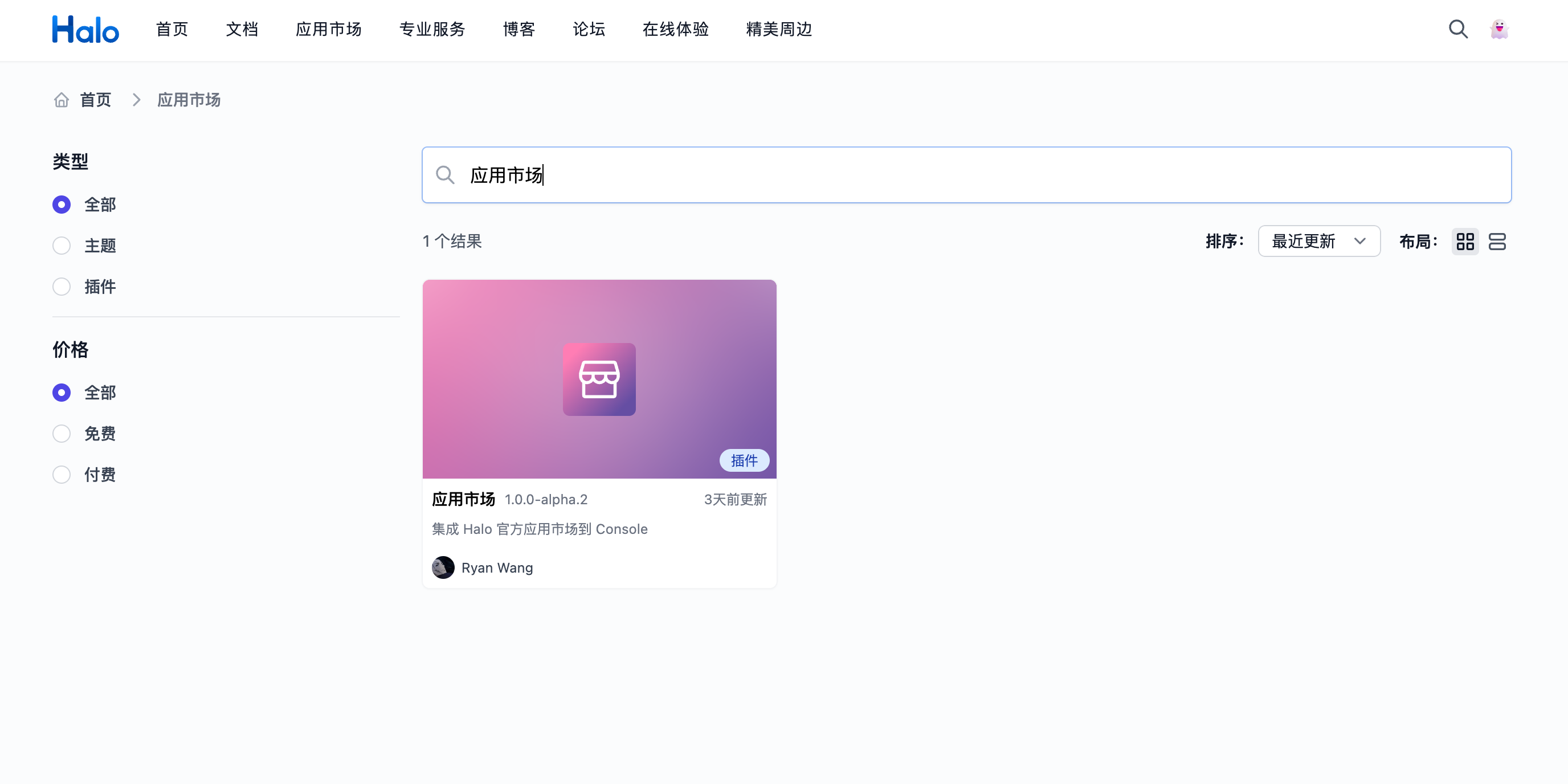Open the user avatar menu
The height and width of the screenshot is (784, 1568).
click(1498, 29)
